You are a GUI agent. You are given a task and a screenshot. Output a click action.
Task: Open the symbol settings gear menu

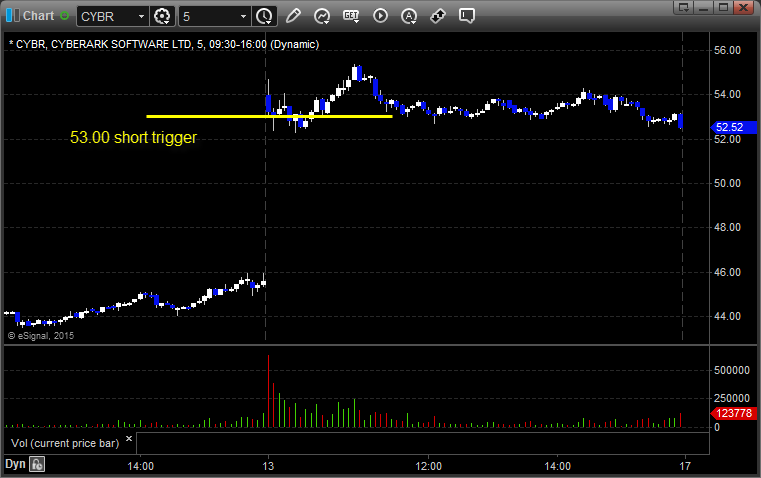(162, 16)
